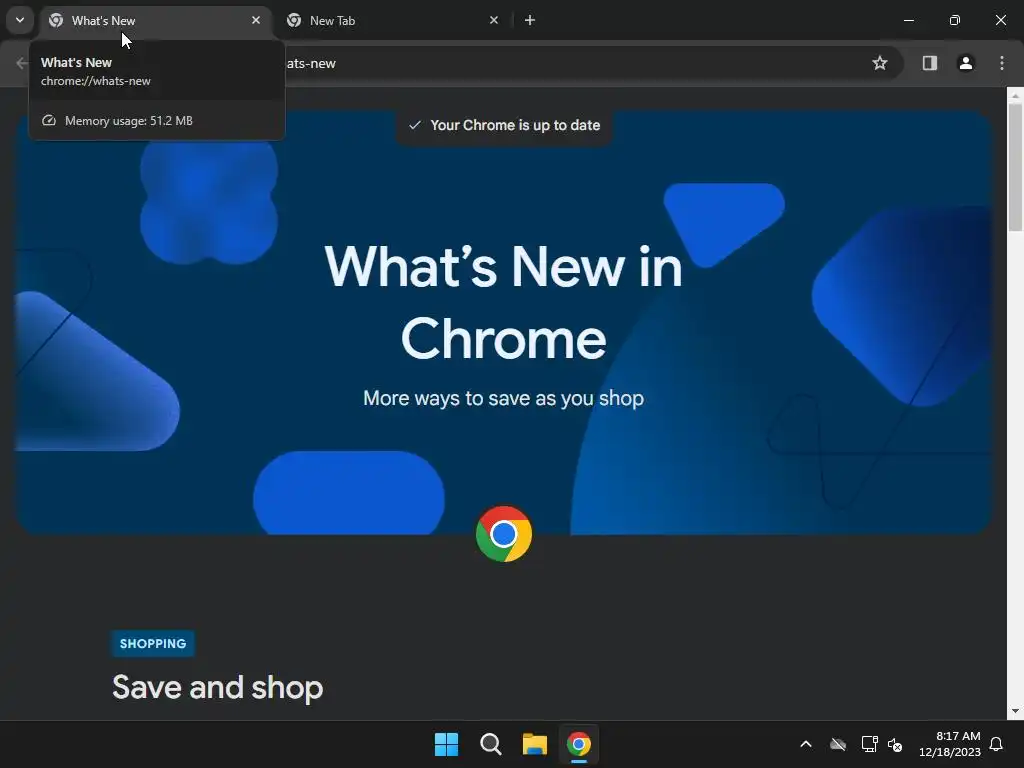Minimize the Chrome window

[x=908, y=20]
